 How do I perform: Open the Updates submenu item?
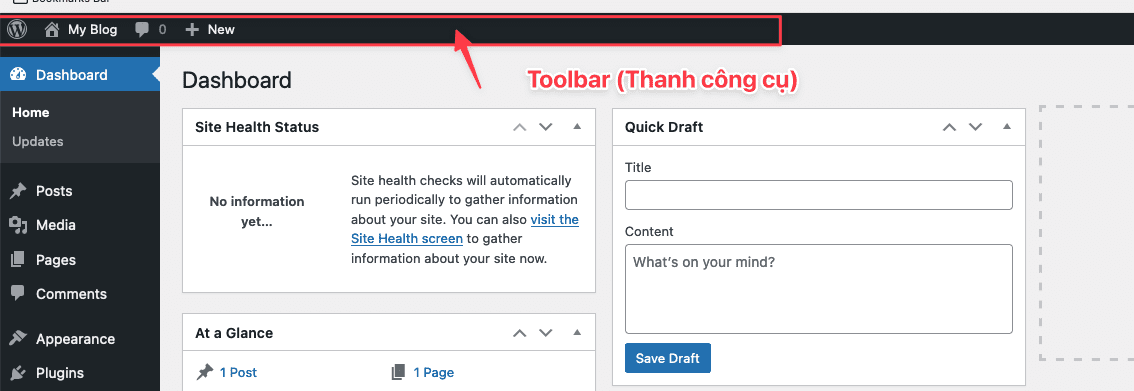click(x=38, y=142)
